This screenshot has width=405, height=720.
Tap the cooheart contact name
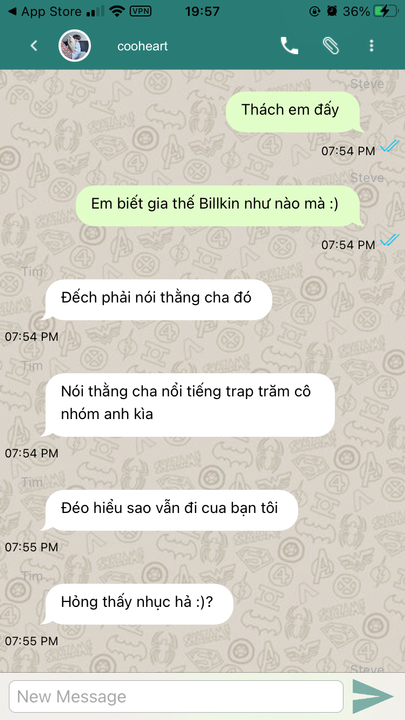pyautogui.click(x=142, y=46)
